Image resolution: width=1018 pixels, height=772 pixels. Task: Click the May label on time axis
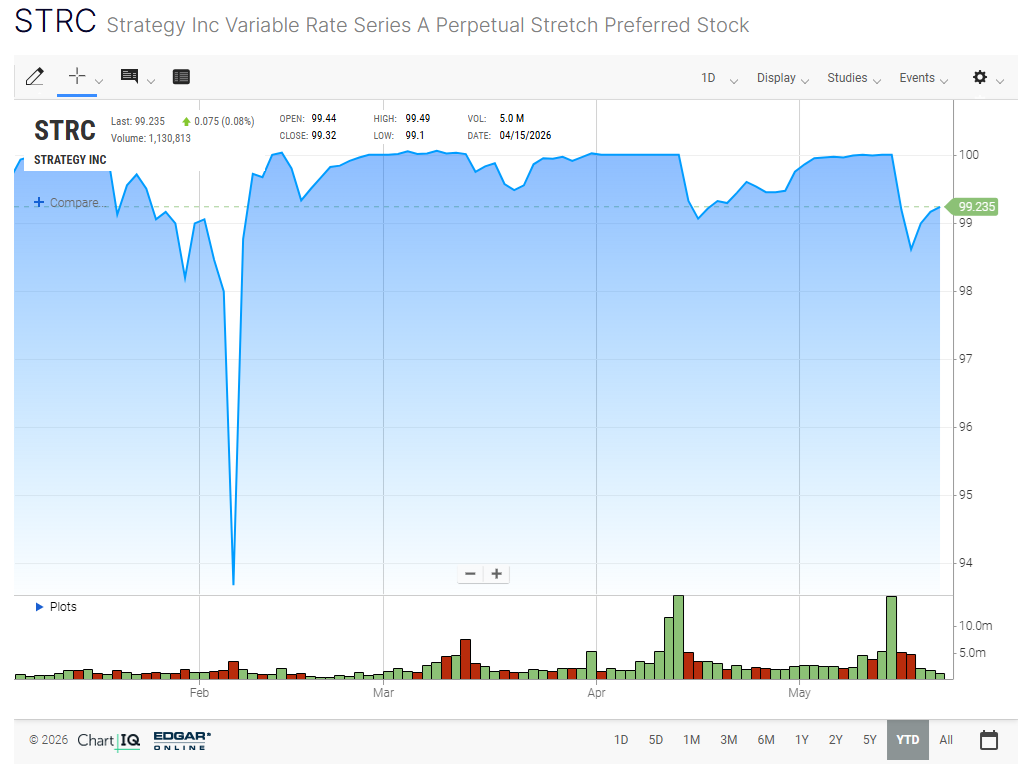point(799,693)
